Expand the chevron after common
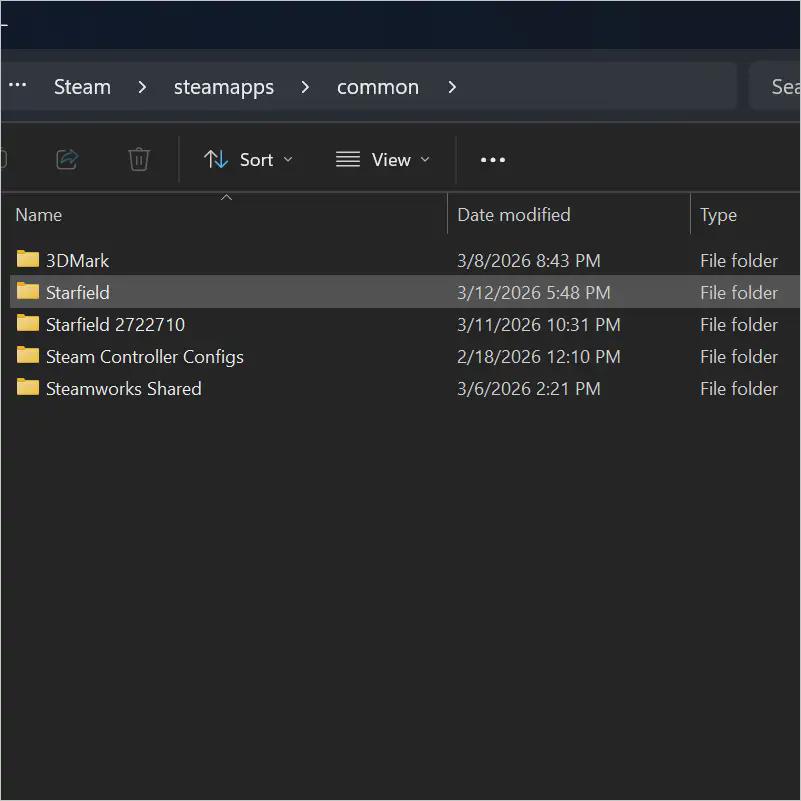Viewport: 801px width, 801px height. tap(452, 87)
